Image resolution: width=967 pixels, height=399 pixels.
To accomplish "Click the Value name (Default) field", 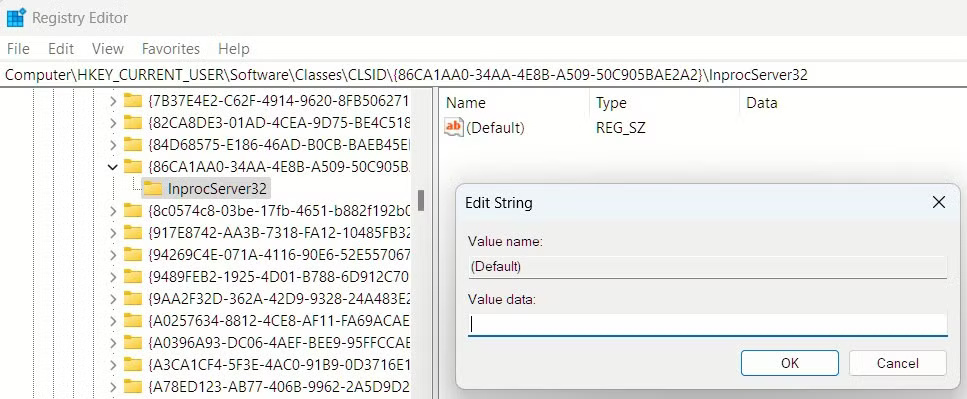I will (707, 267).
